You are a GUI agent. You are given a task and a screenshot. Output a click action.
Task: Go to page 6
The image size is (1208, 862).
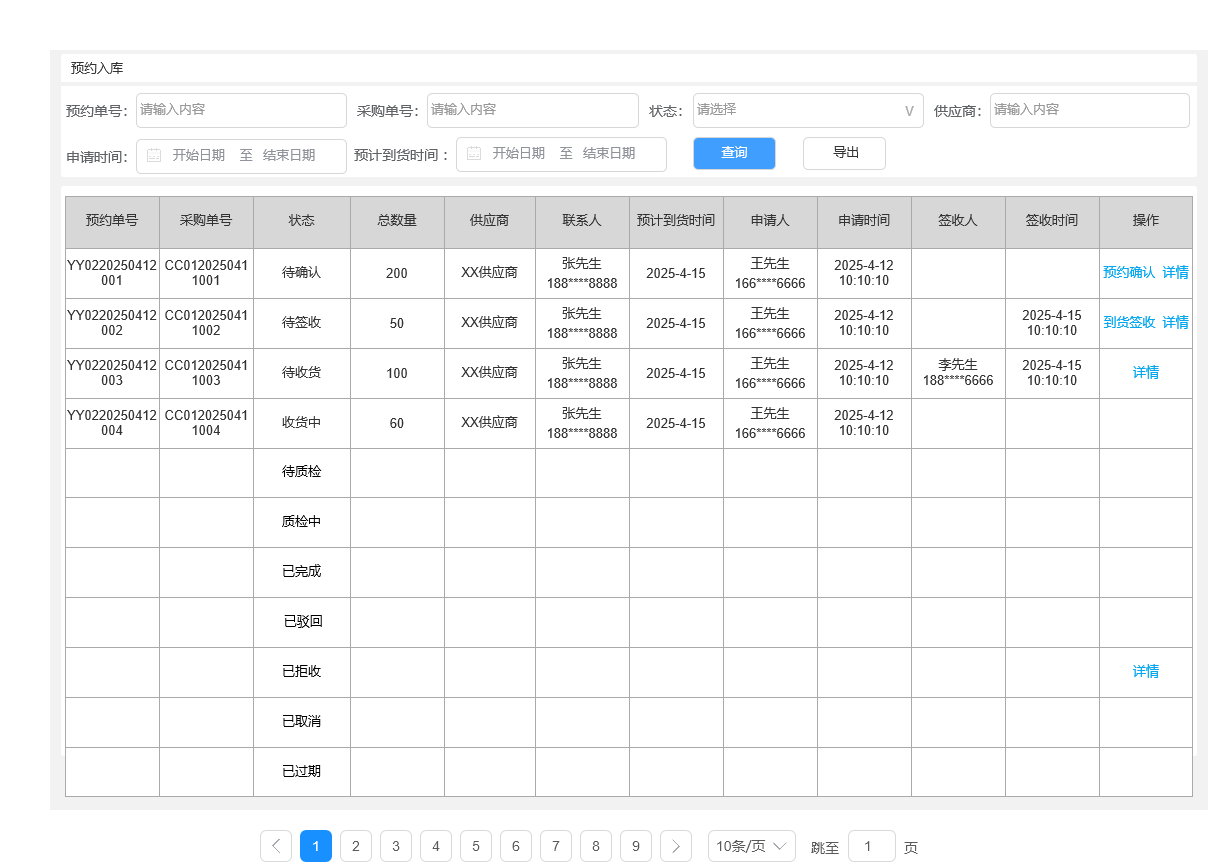point(516,846)
